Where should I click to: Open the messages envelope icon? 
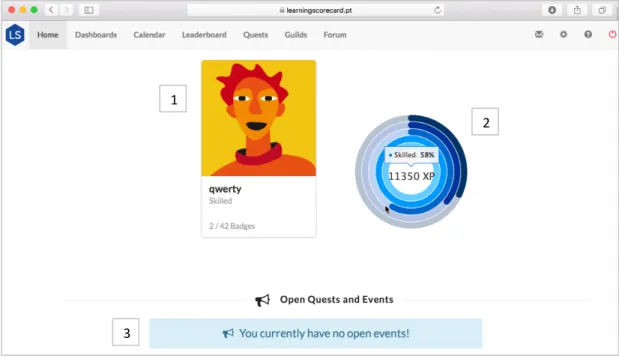(539, 34)
